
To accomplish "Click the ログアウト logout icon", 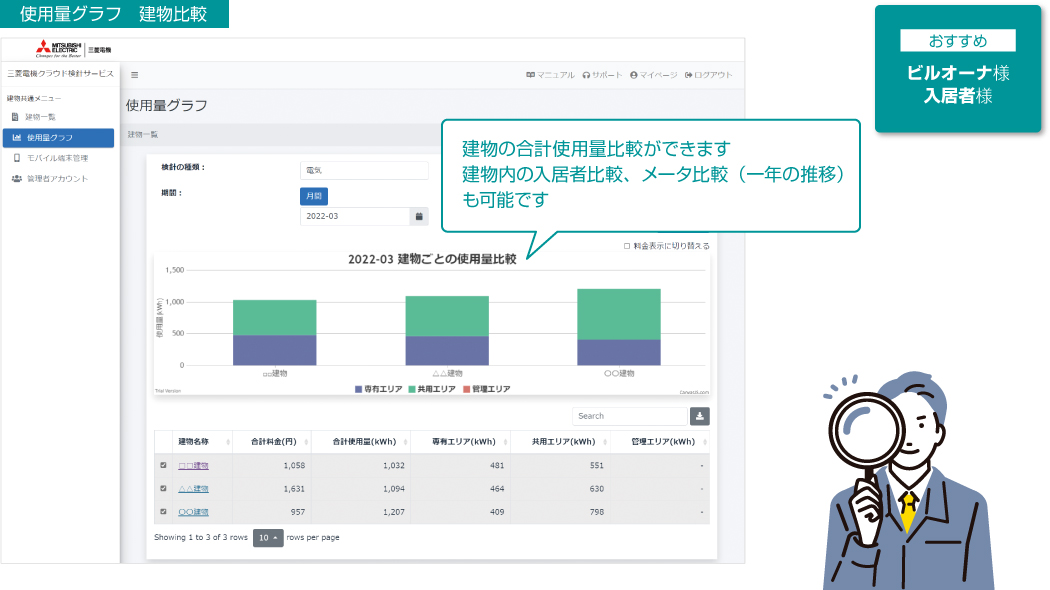I will [x=689, y=75].
